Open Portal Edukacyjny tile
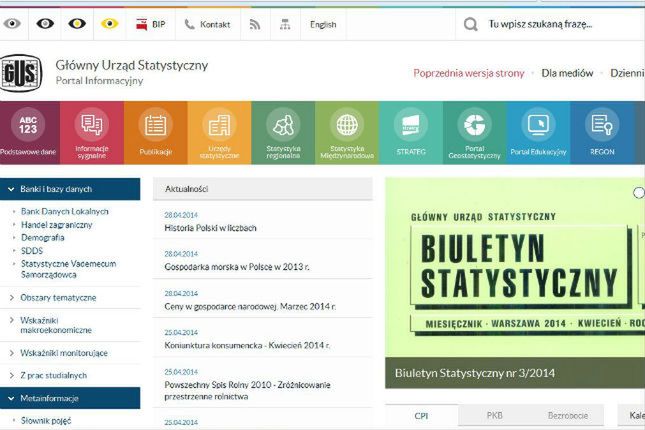 [538, 133]
